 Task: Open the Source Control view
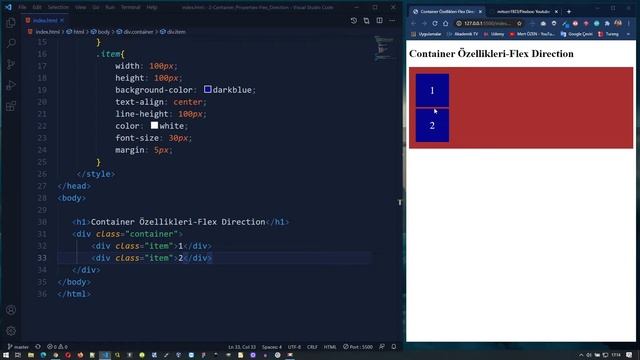(11, 64)
